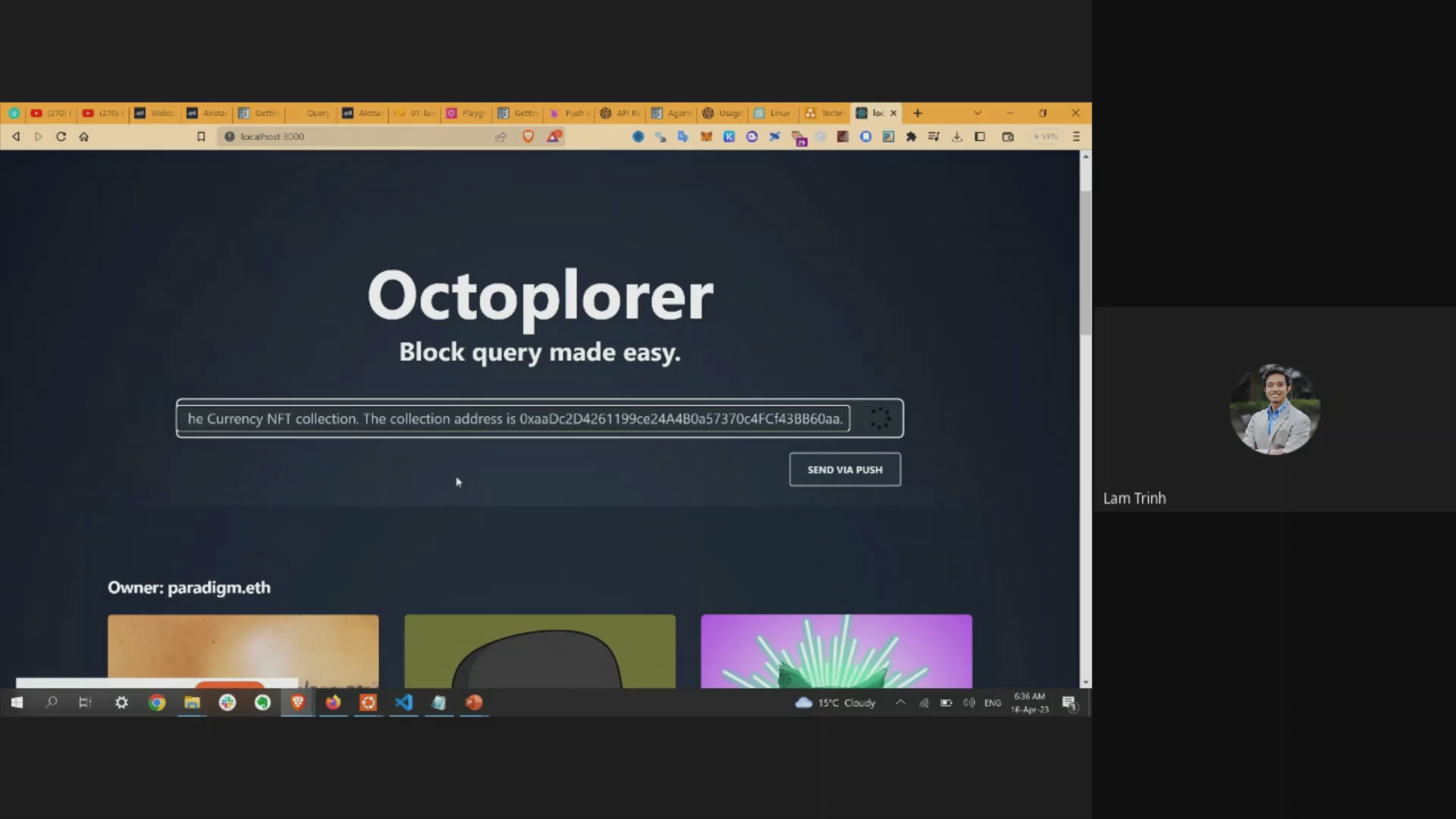Expand the tab search dropdown arrow

coord(977,113)
